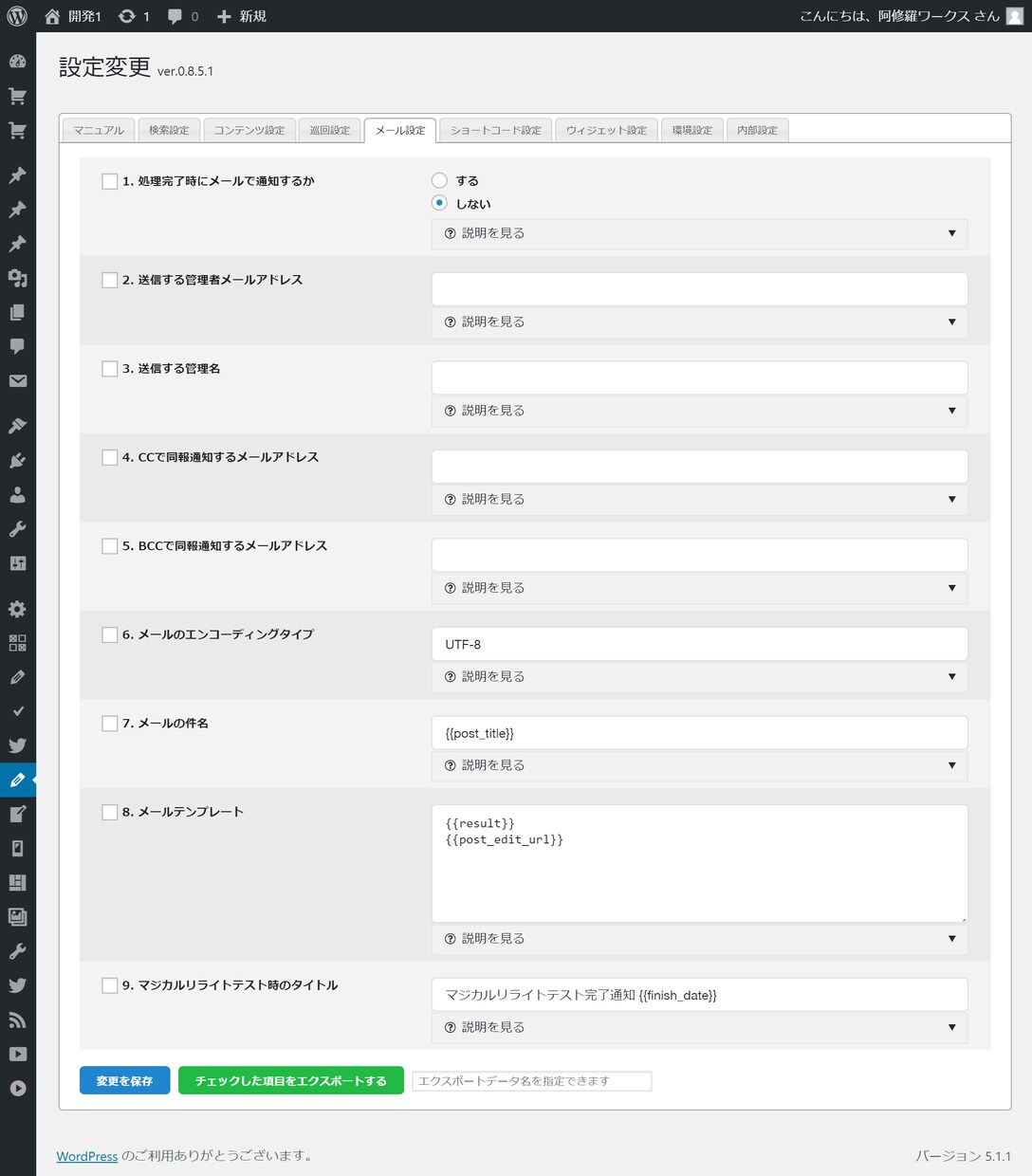Click チェックした項目をエクスポートする button
Image resolution: width=1032 pixels, height=1176 pixels.
(x=291, y=1081)
